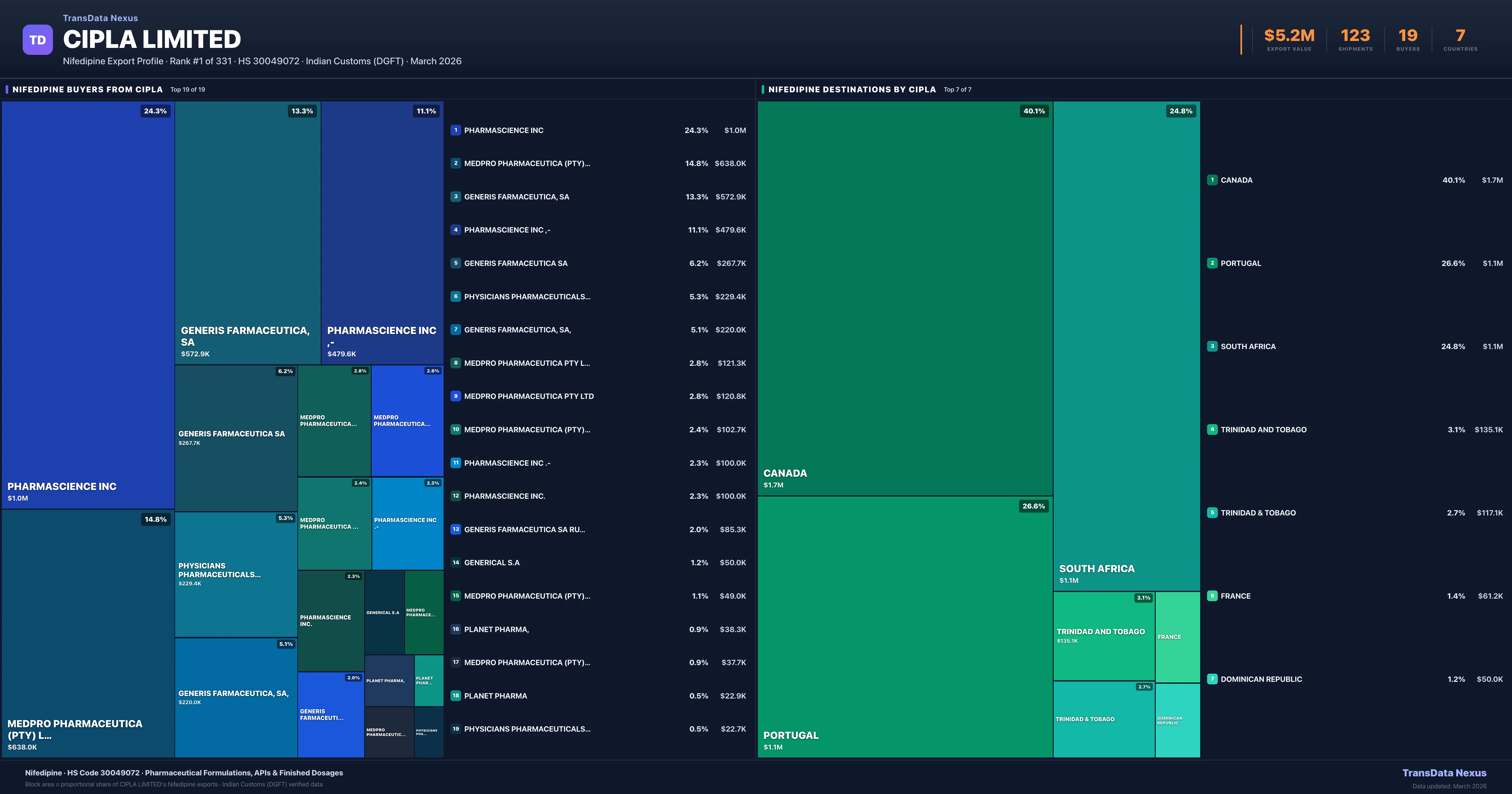Viewport: 1512px width, 794px height.
Task: Click the FRANCE treemap tile
Action: click(x=1177, y=636)
